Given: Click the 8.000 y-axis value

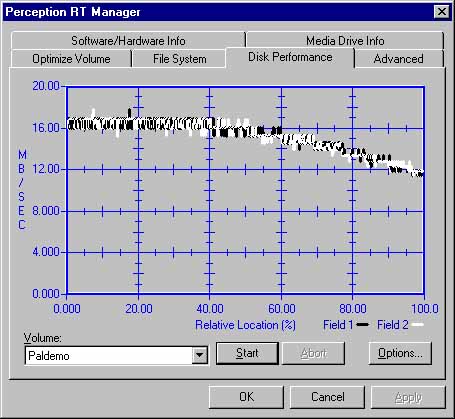Looking at the screenshot, I should 46,211.
